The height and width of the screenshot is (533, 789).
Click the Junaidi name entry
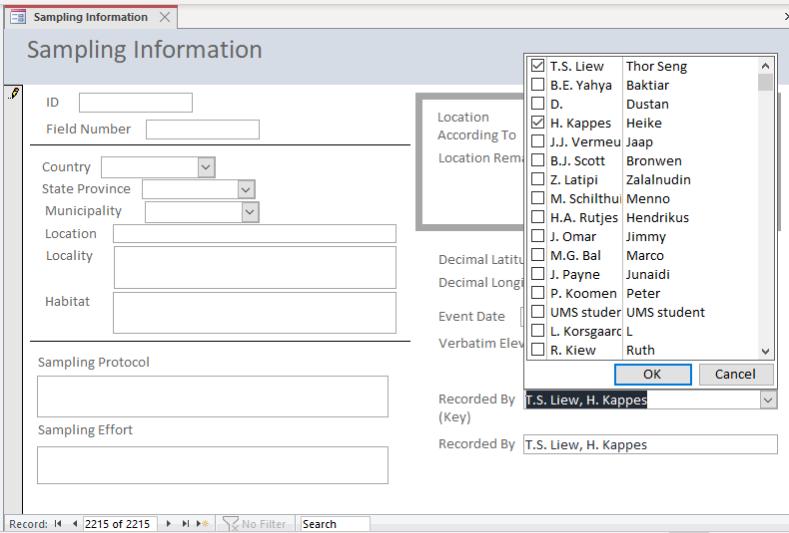tap(648, 274)
